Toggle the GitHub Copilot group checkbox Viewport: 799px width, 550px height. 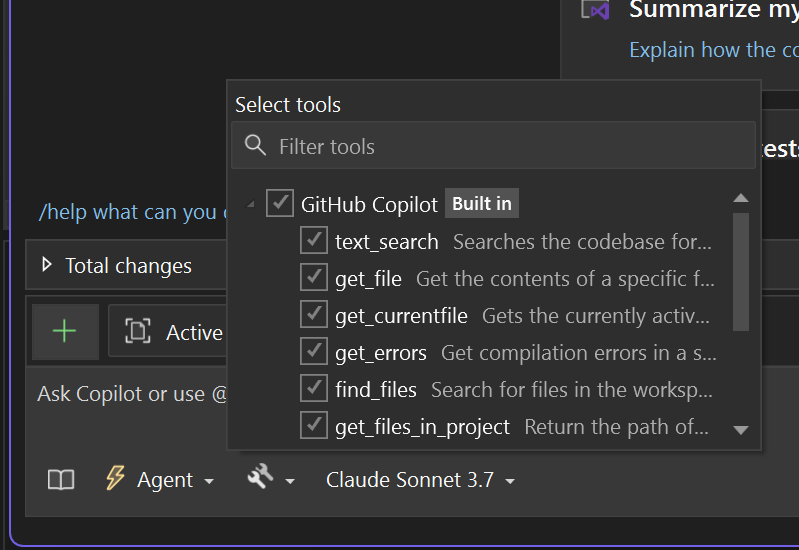pos(280,204)
